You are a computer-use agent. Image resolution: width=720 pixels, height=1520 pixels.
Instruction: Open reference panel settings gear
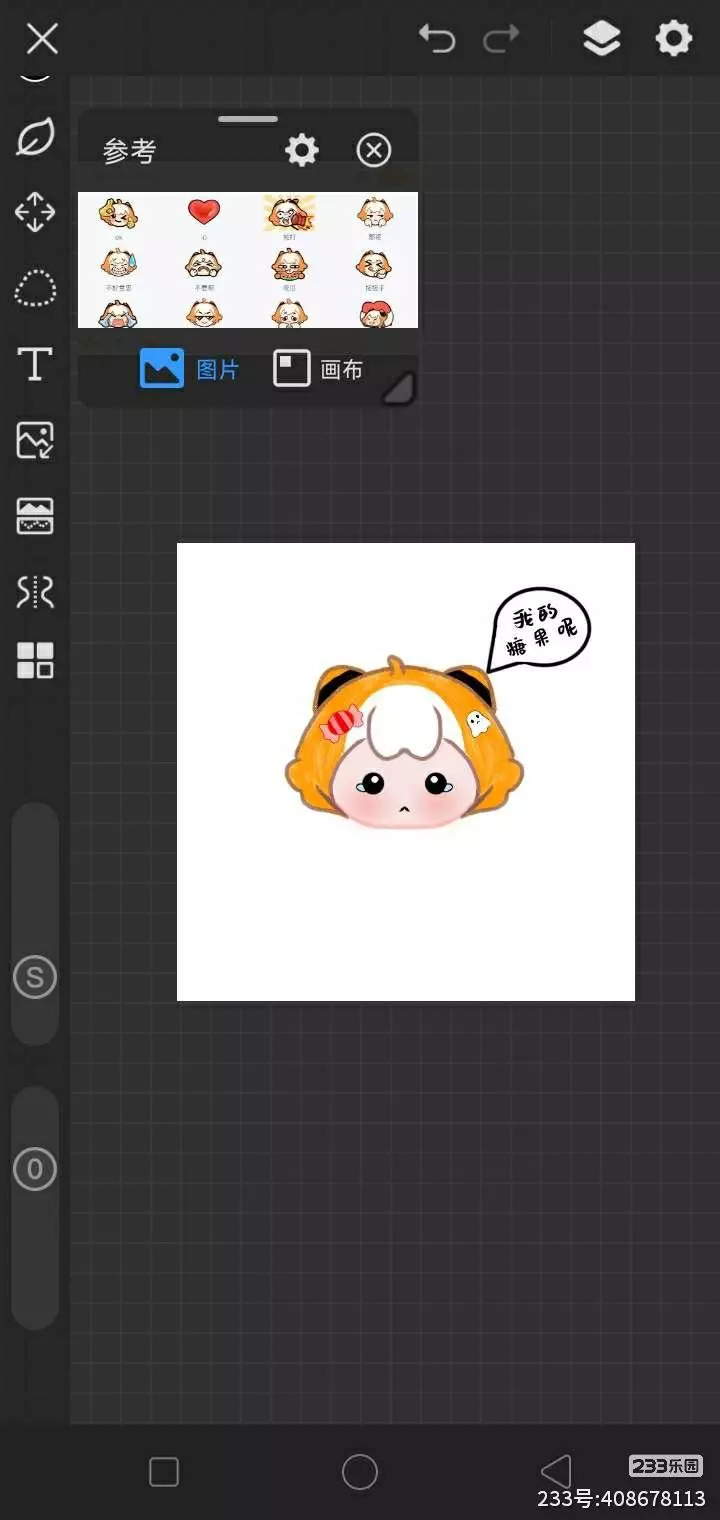tap(302, 151)
